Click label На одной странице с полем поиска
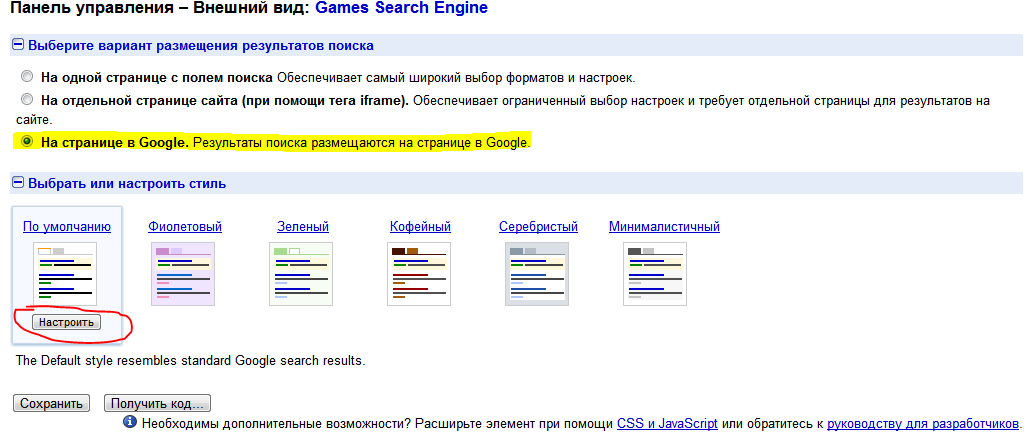This screenshot has width=1032, height=443. [157, 78]
